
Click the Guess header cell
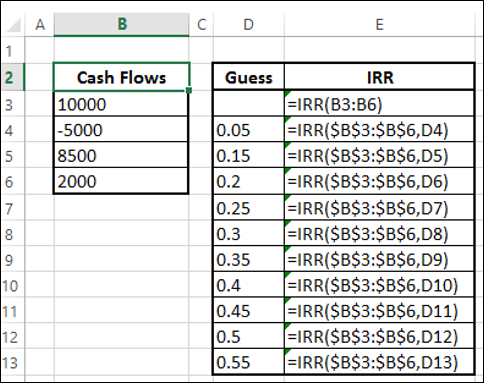click(x=249, y=77)
